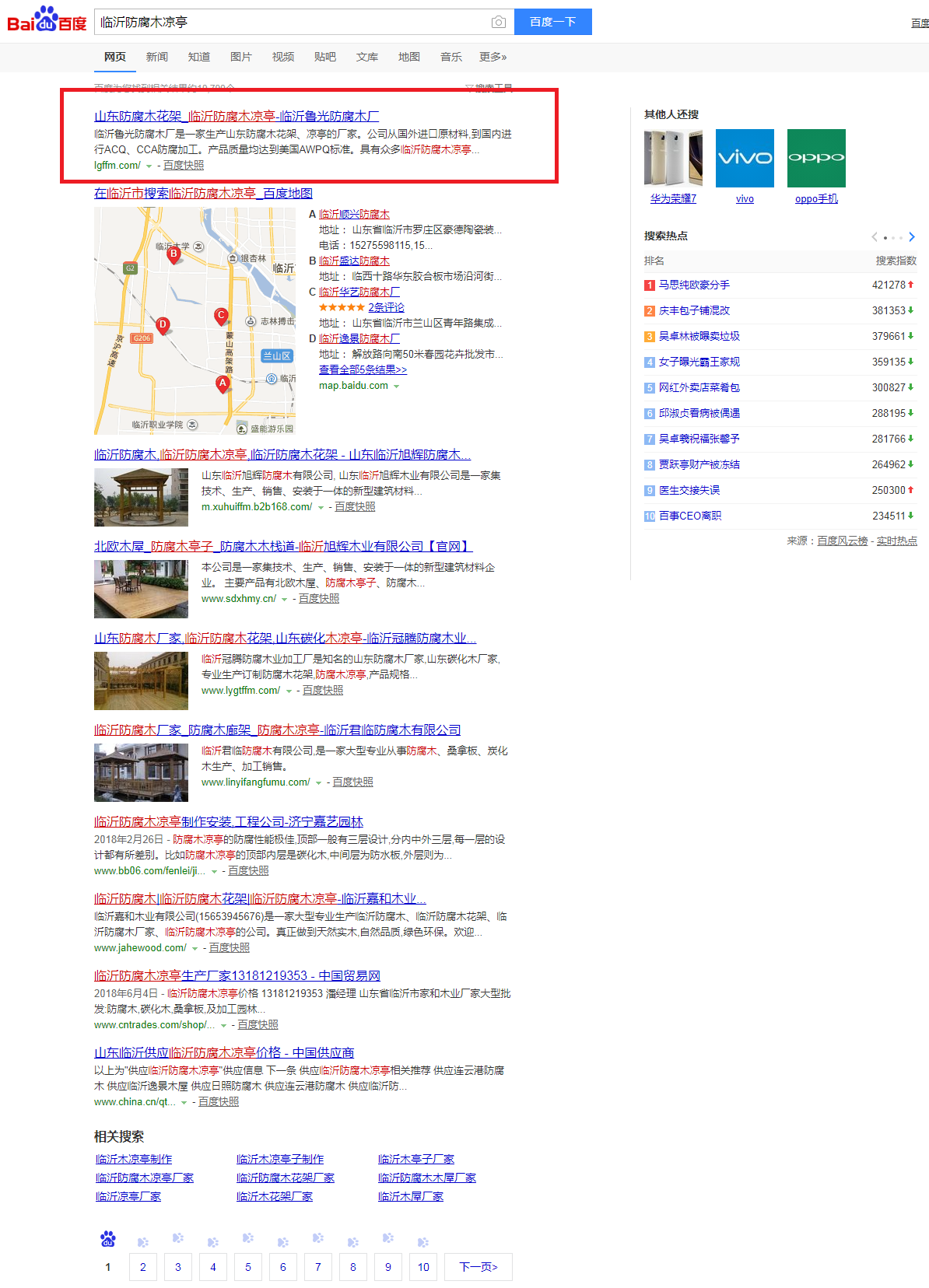The width and height of the screenshot is (929, 1288).
Task: Open hot topic 马思纯欧豪分手
Action: click(x=694, y=285)
